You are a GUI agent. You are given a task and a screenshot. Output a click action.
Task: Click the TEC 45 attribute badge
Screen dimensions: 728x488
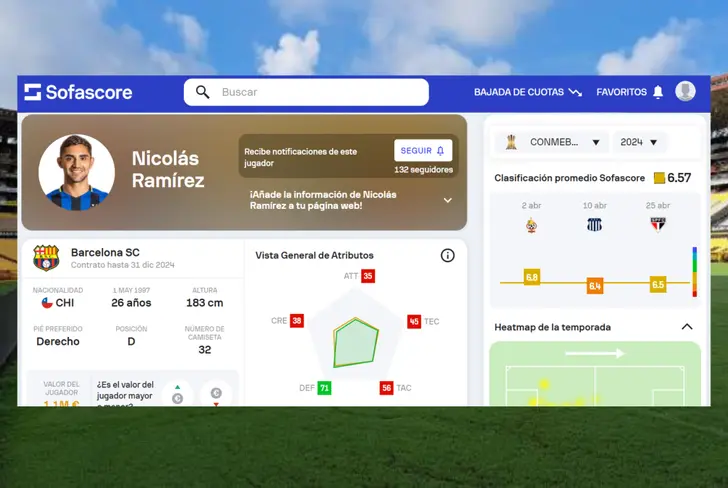(414, 321)
